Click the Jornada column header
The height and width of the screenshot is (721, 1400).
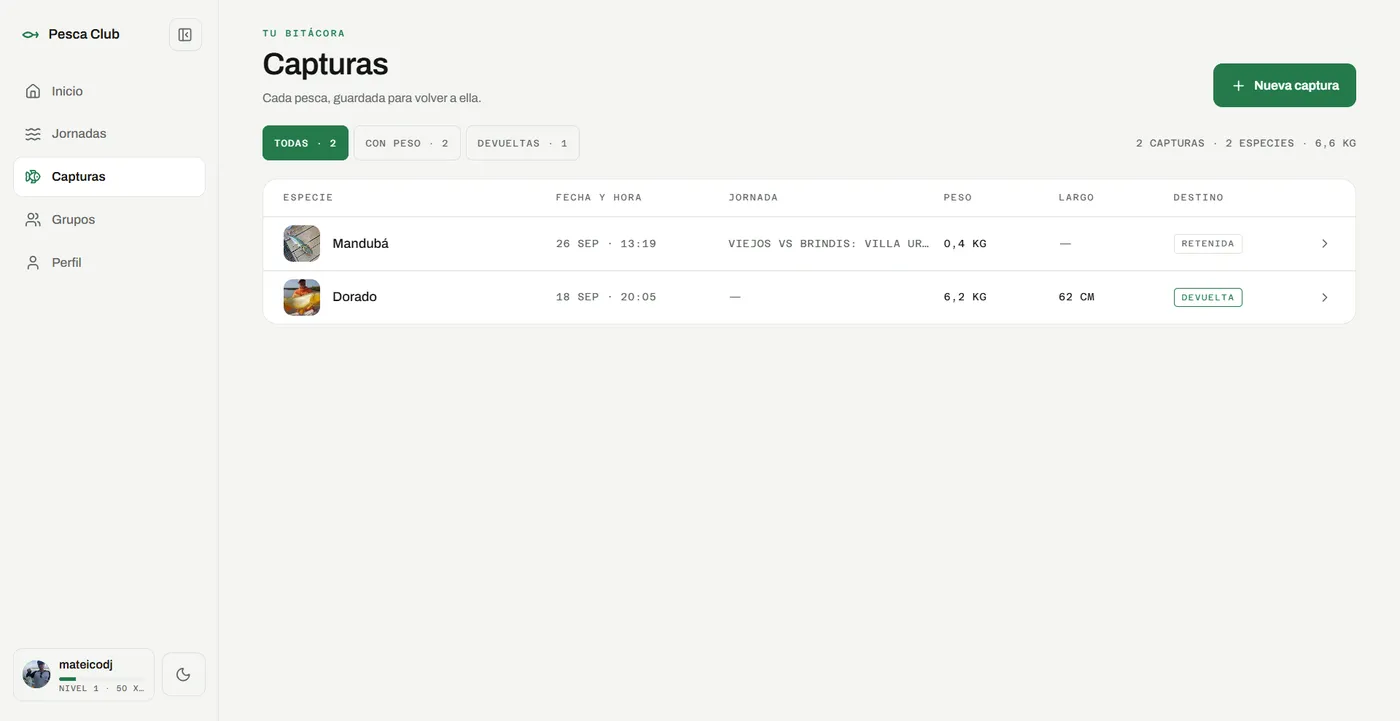click(x=753, y=198)
